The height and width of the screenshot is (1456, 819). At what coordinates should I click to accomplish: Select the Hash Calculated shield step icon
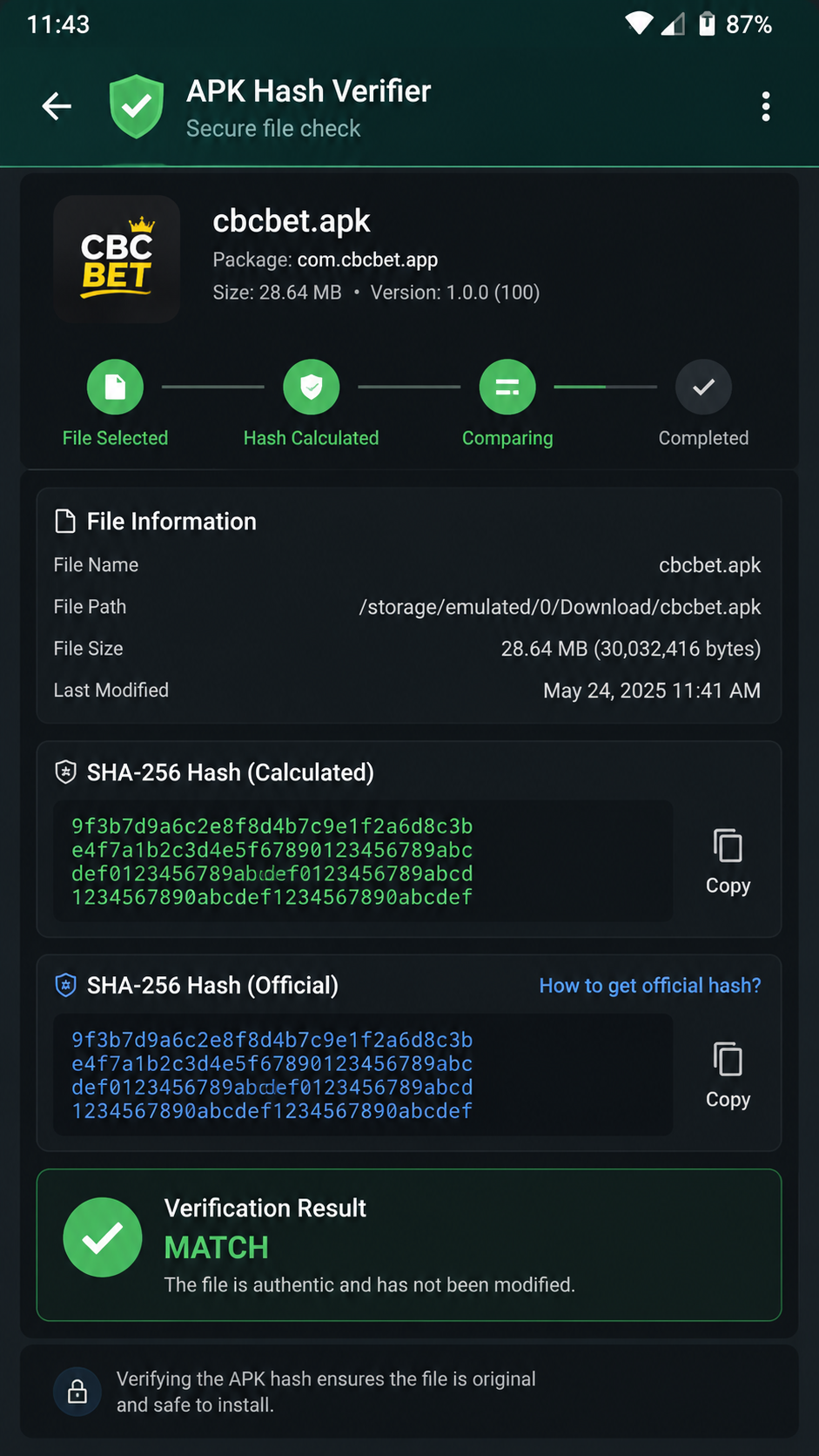pyautogui.click(x=311, y=387)
